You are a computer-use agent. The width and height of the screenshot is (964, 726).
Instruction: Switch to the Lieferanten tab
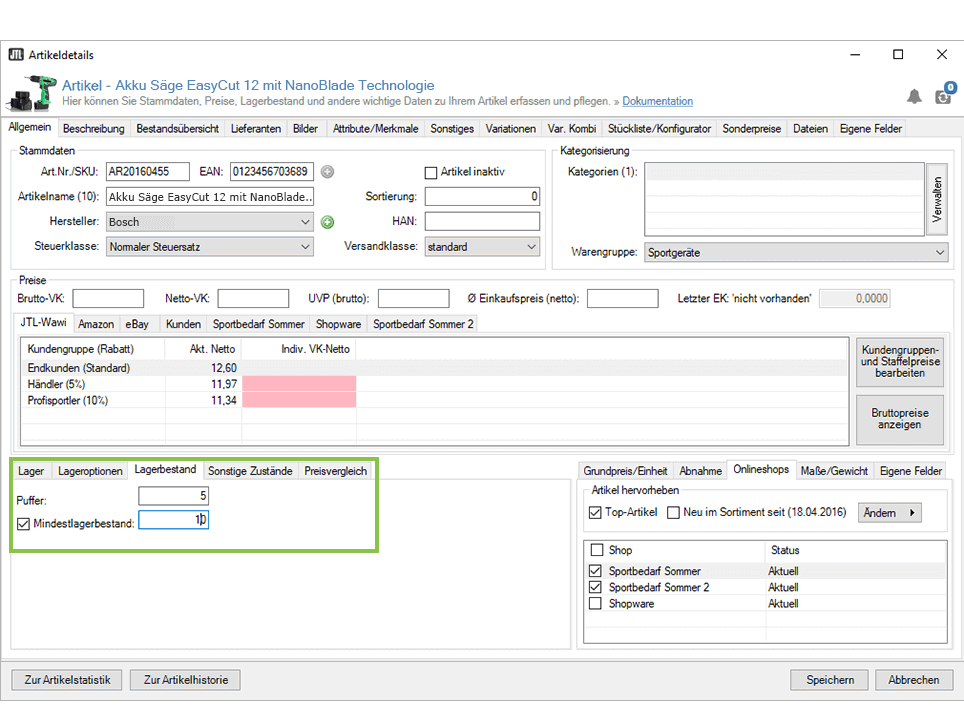[256, 129]
